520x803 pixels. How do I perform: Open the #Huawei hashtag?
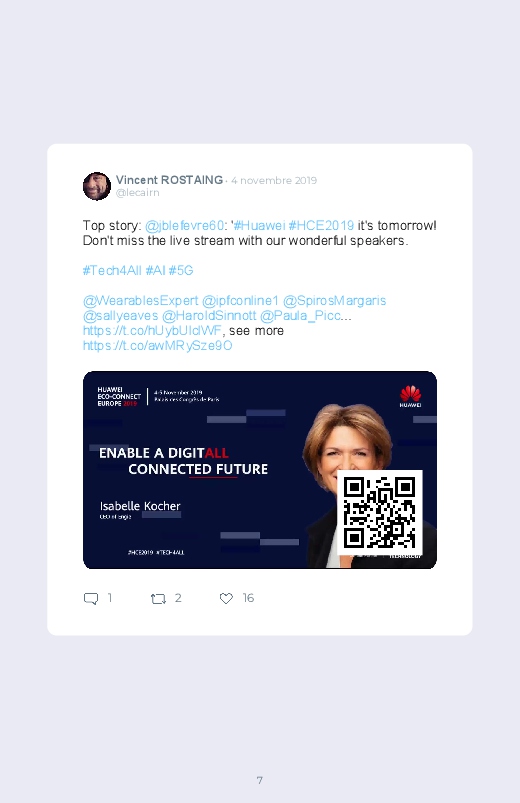pyautogui.click(x=259, y=225)
